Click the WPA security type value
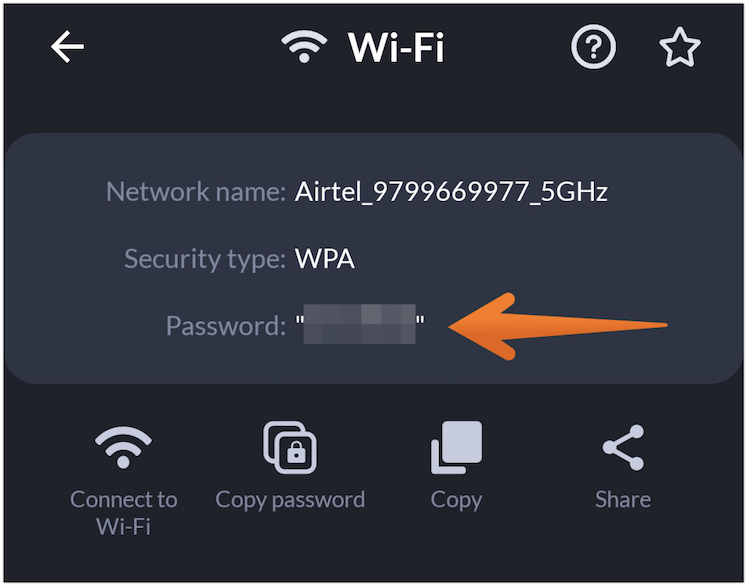The width and height of the screenshot is (750, 586). point(325,260)
